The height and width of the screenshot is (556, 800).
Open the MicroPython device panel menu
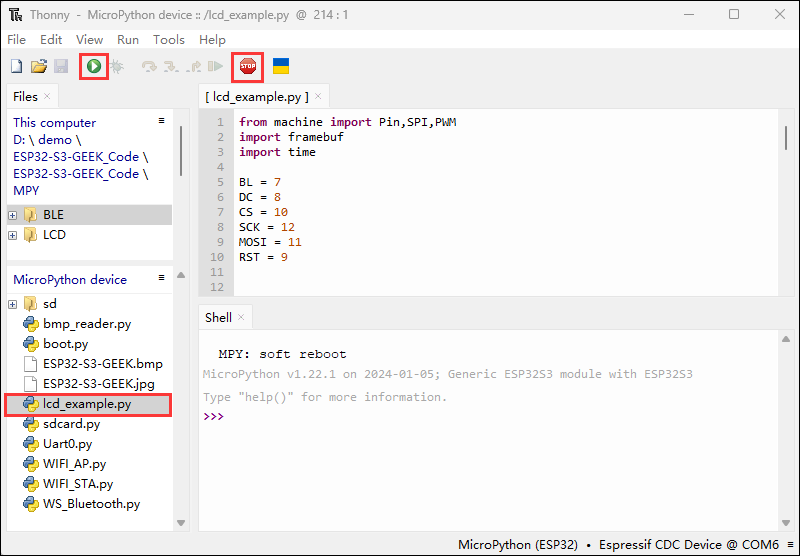161,278
